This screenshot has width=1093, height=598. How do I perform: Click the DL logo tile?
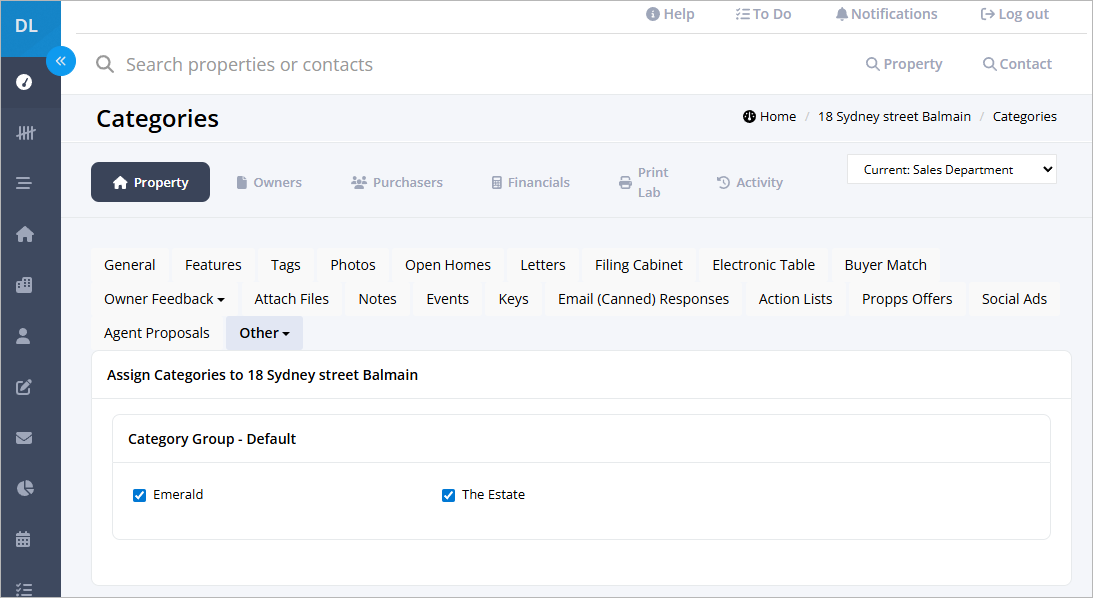pos(30,28)
